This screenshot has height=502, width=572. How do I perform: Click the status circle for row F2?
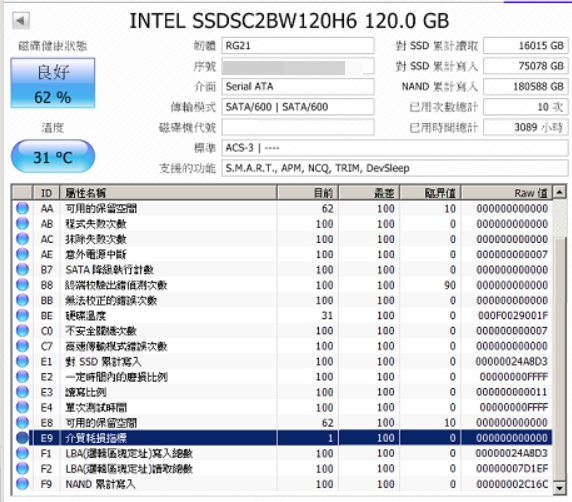22,469
